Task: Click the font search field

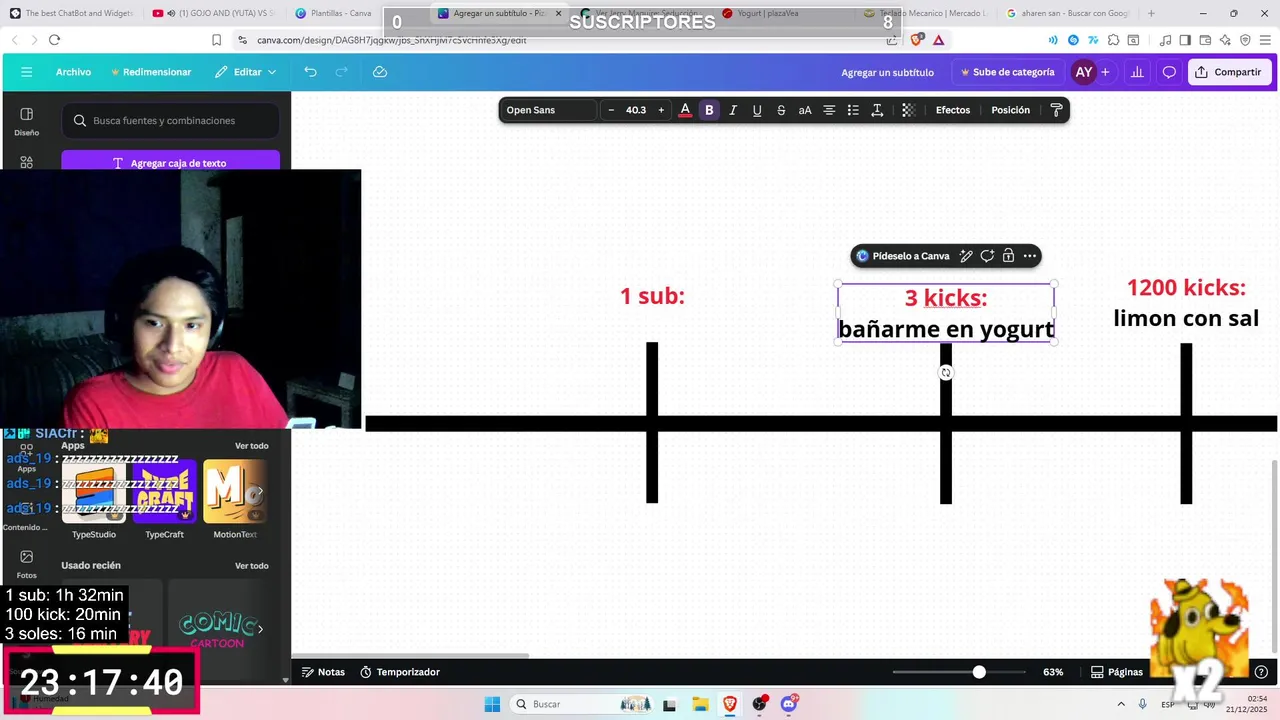Action: 170,121
